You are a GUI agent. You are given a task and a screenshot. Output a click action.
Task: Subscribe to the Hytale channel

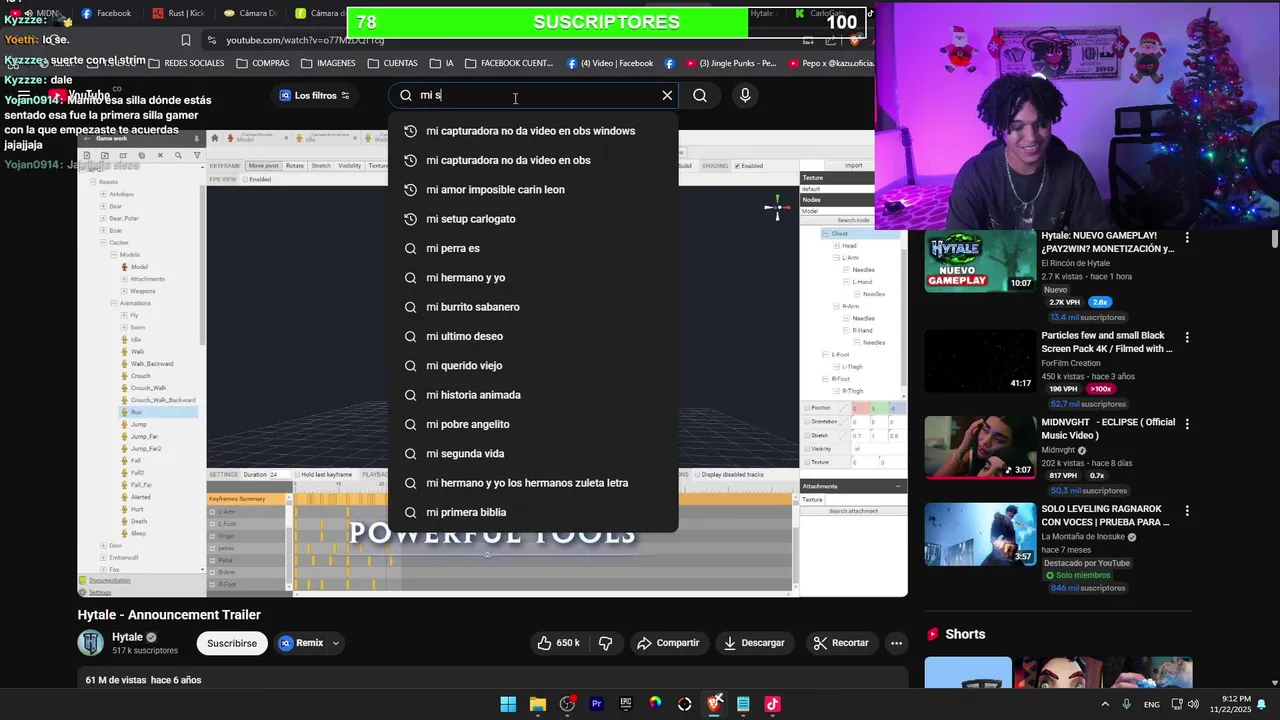pyautogui.click(x=232, y=643)
